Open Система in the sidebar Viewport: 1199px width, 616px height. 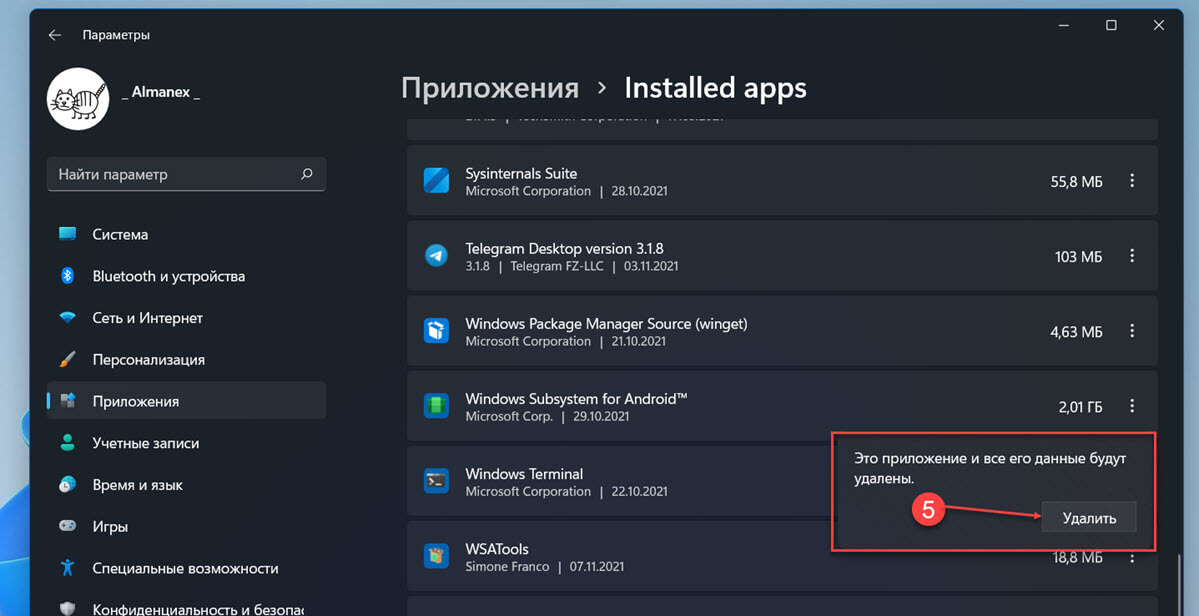(x=187, y=235)
